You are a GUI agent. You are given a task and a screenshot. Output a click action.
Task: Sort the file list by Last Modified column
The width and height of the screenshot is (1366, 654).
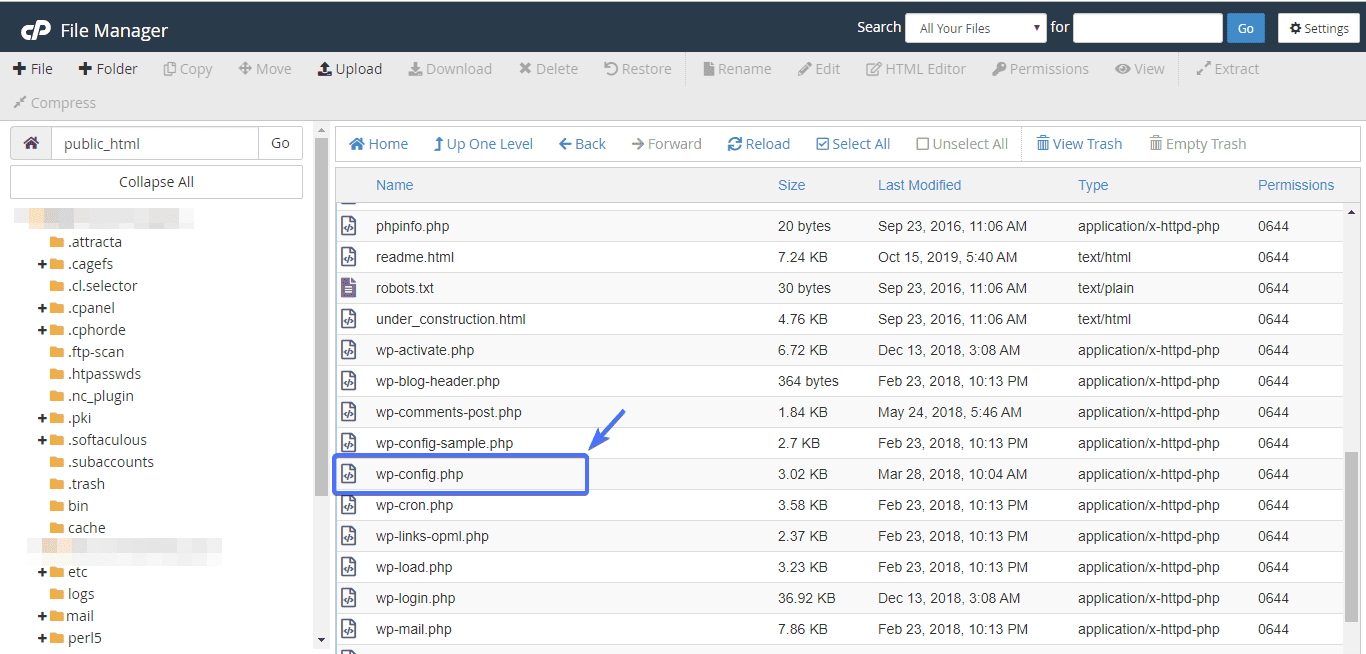[x=919, y=185]
